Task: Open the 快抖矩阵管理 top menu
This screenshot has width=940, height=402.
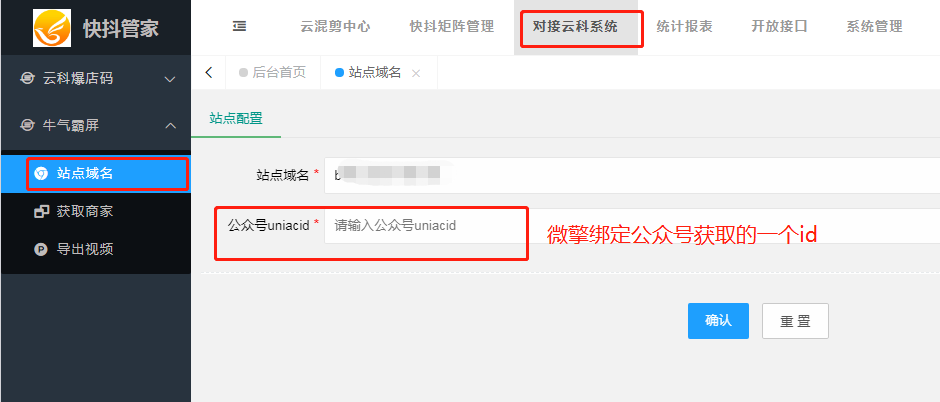Action: click(x=451, y=26)
